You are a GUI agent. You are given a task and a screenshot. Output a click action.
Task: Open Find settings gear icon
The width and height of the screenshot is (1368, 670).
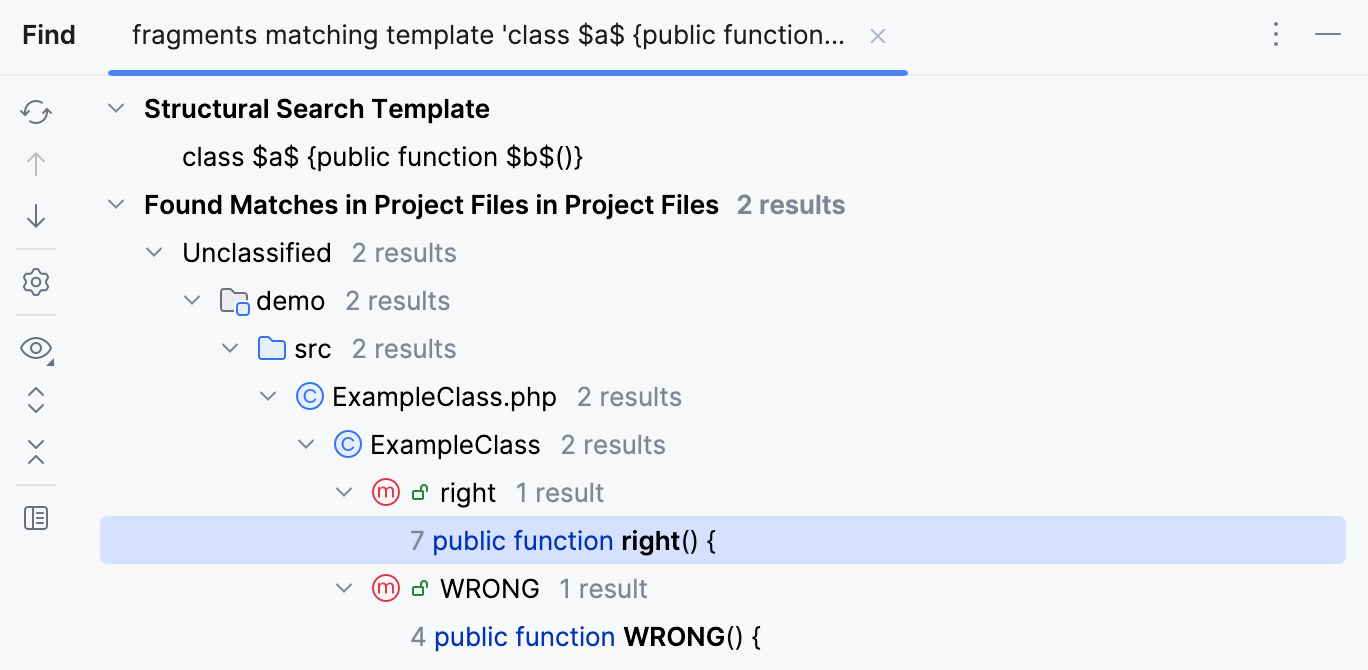(36, 282)
